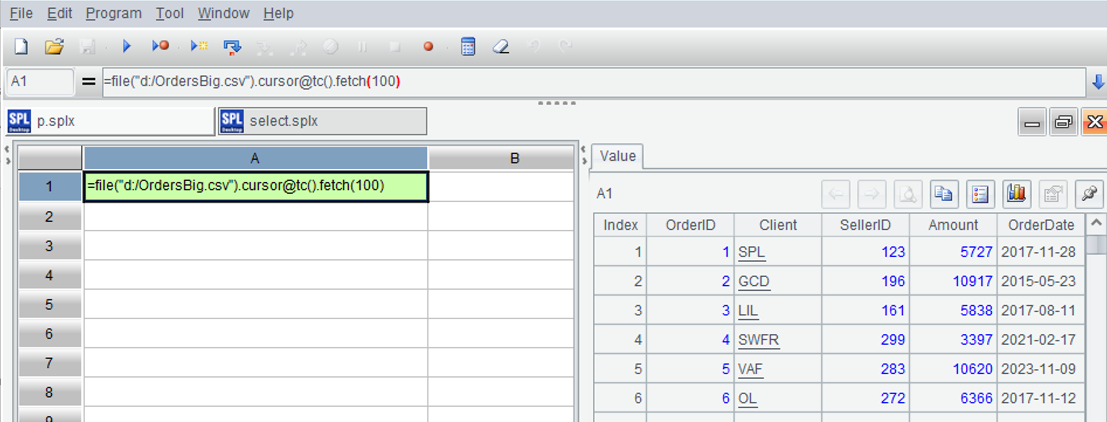Execute to cursor with play-star icon

200,47
